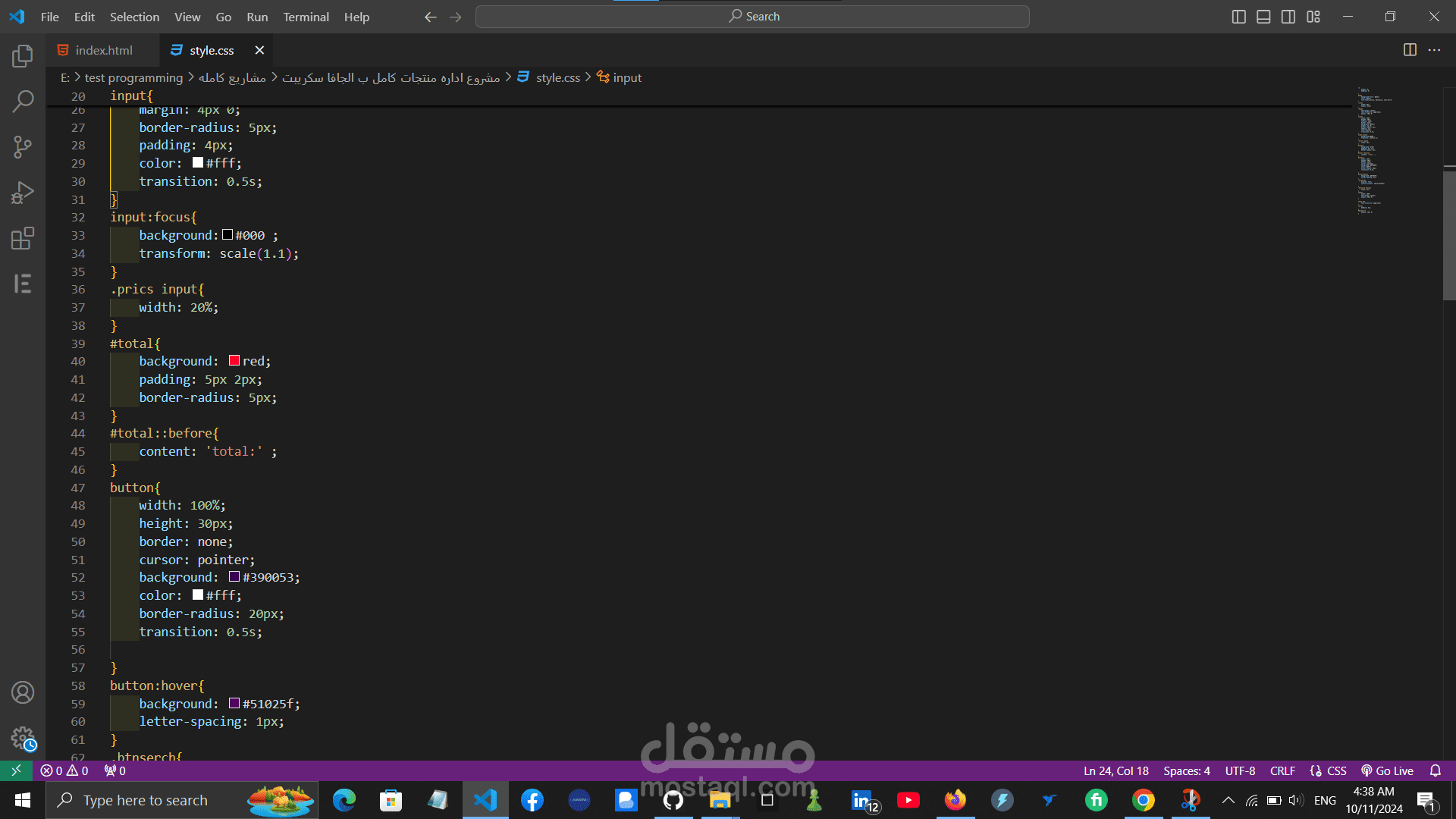Toggle the secondary side bar layout button

coord(1288,17)
